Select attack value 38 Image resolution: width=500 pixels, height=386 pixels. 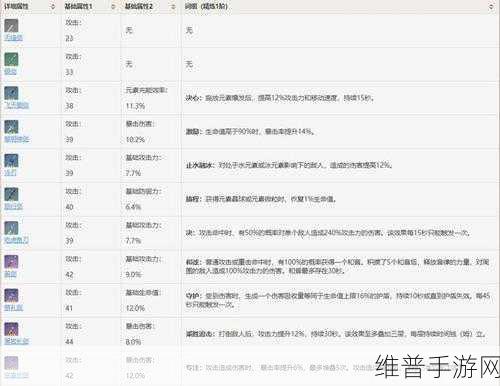point(69,106)
